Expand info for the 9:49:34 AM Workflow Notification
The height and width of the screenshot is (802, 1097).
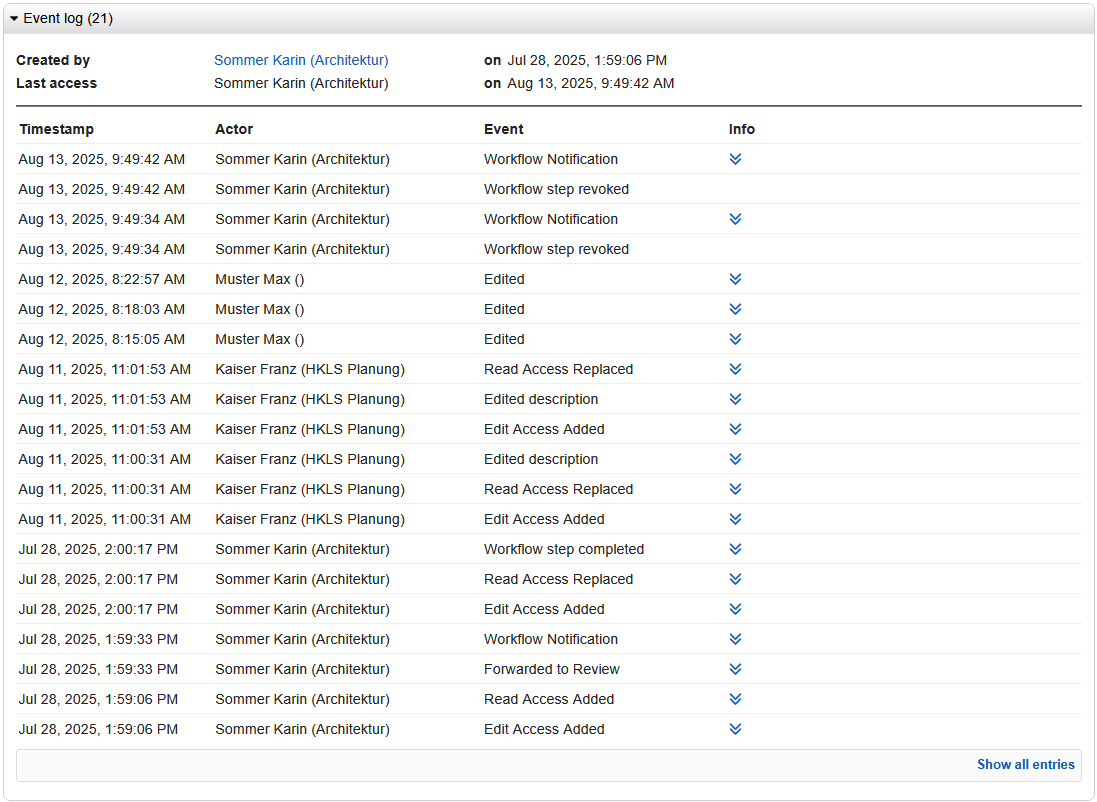tap(735, 219)
